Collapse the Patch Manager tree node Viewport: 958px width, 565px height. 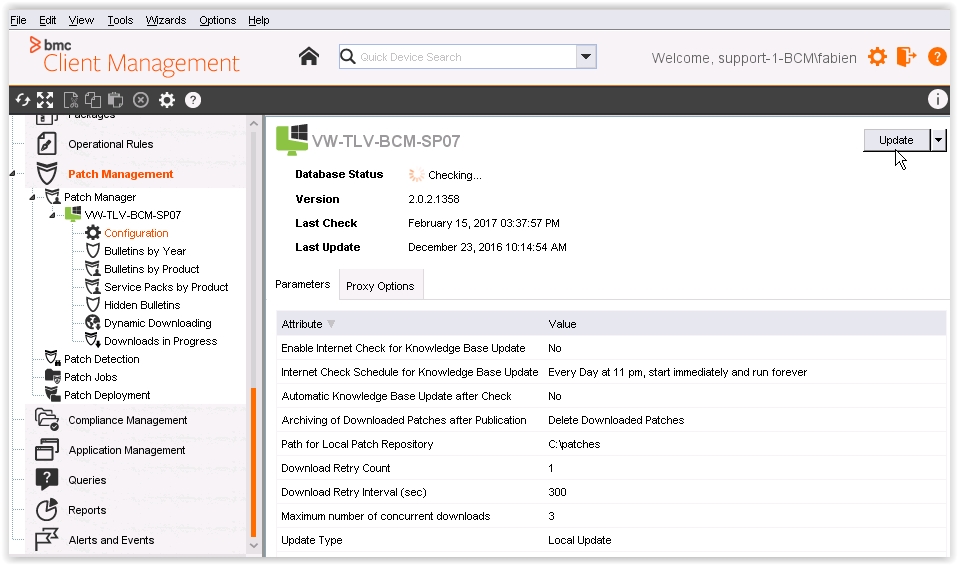(x=33, y=197)
